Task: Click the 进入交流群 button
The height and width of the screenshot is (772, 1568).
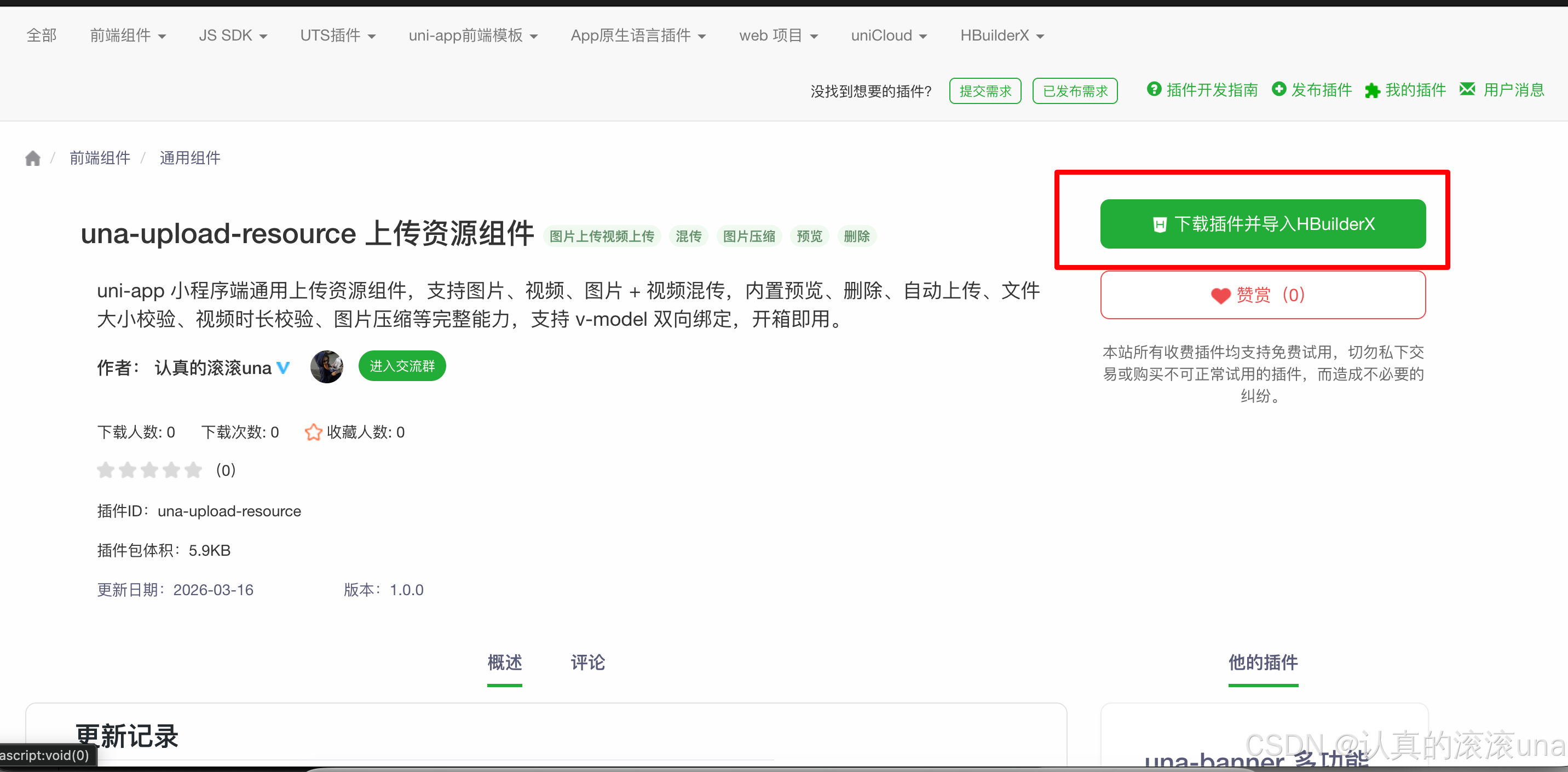Action: 402,366
